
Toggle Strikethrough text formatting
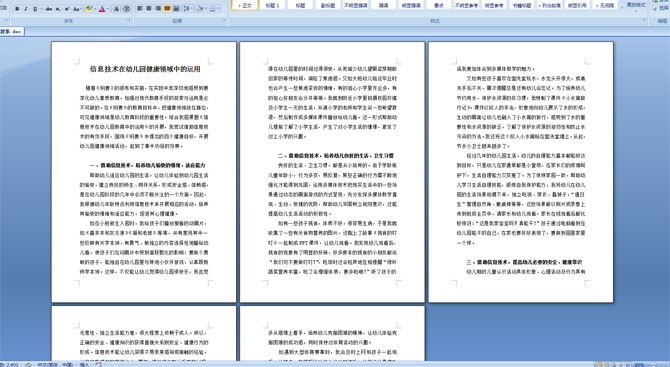pyautogui.click(x=49, y=9)
